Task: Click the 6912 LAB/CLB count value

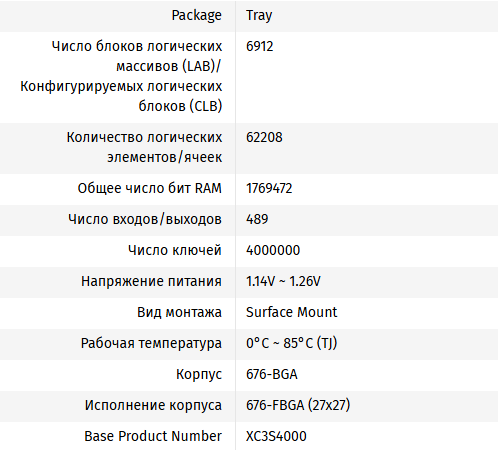Action: coord(260,46)
